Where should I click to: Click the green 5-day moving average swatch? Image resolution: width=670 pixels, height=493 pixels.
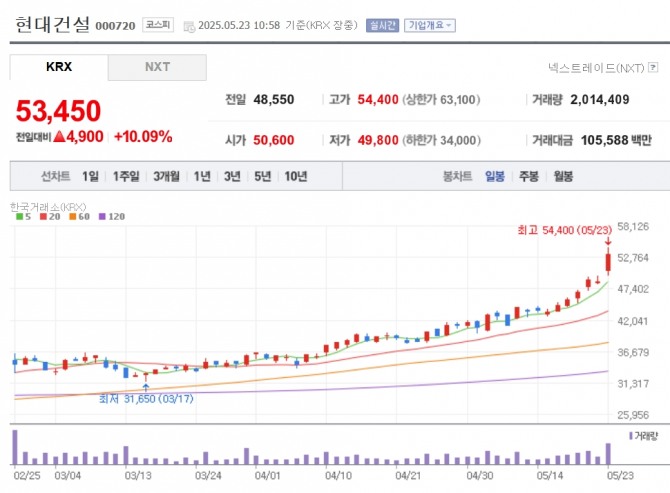tap(18, 216)
